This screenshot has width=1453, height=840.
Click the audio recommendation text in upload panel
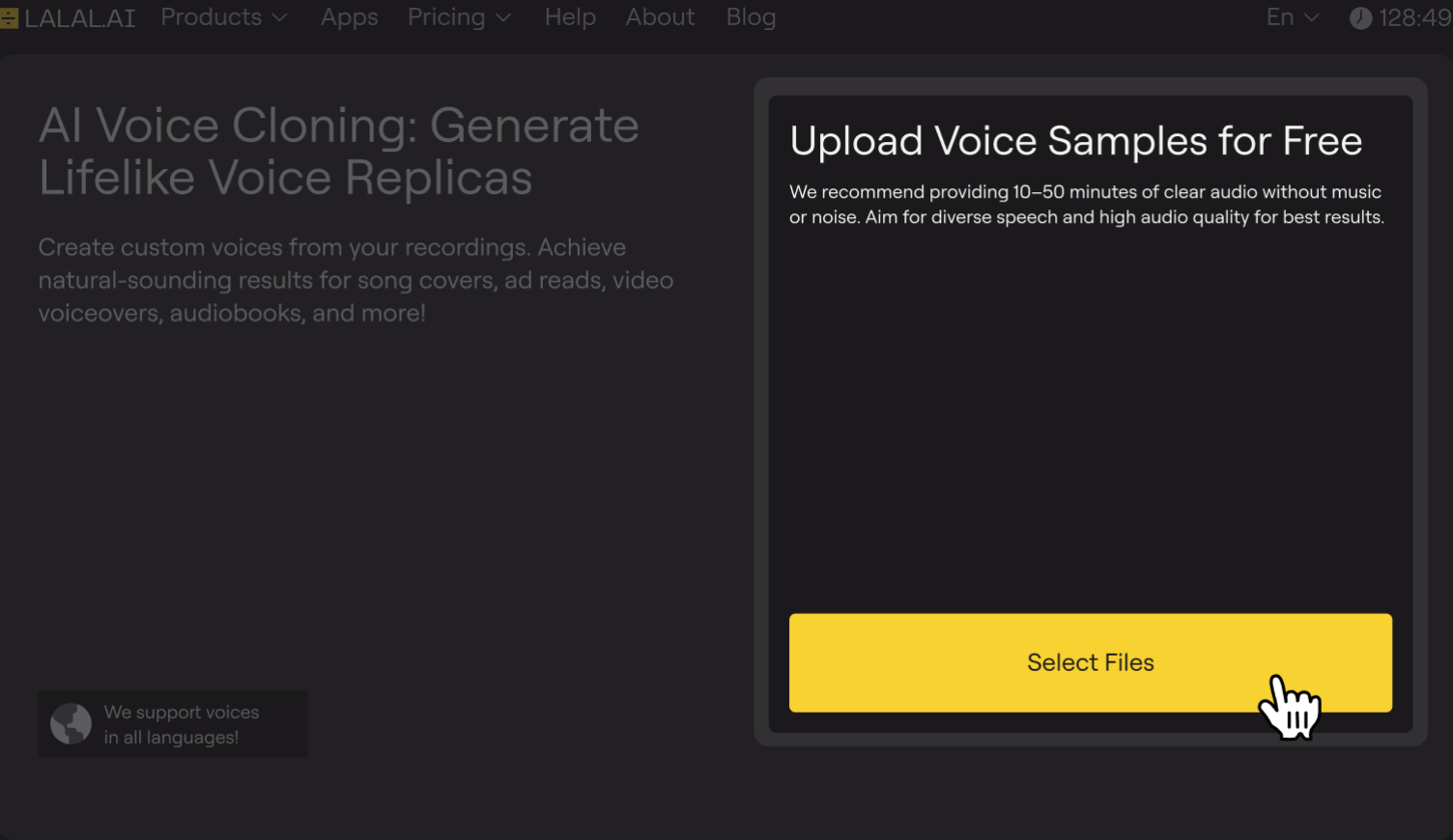click(x=1086, y=205)
